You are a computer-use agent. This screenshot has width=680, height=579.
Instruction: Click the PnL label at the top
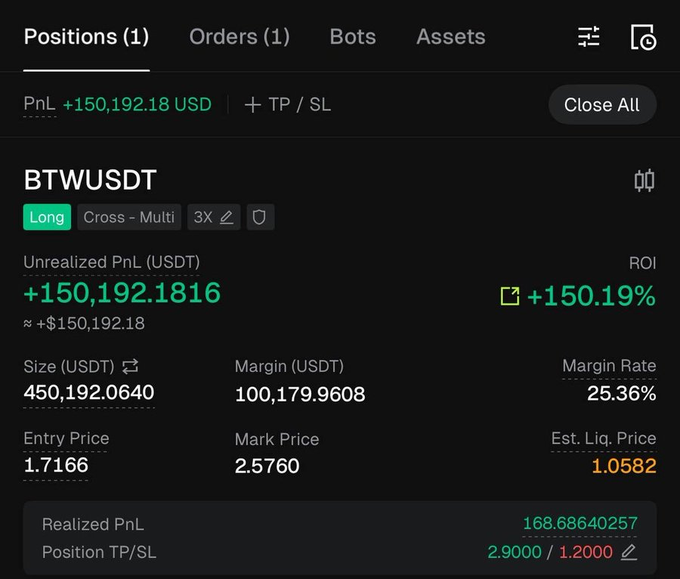click(39, 104)
